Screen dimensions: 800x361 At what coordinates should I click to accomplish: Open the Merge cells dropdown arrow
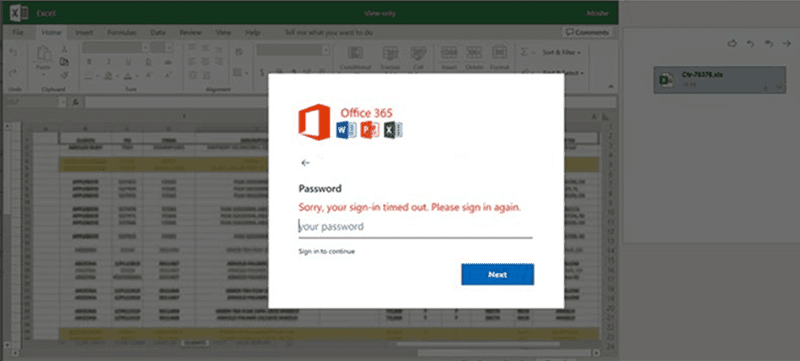(x=247, y=74)
